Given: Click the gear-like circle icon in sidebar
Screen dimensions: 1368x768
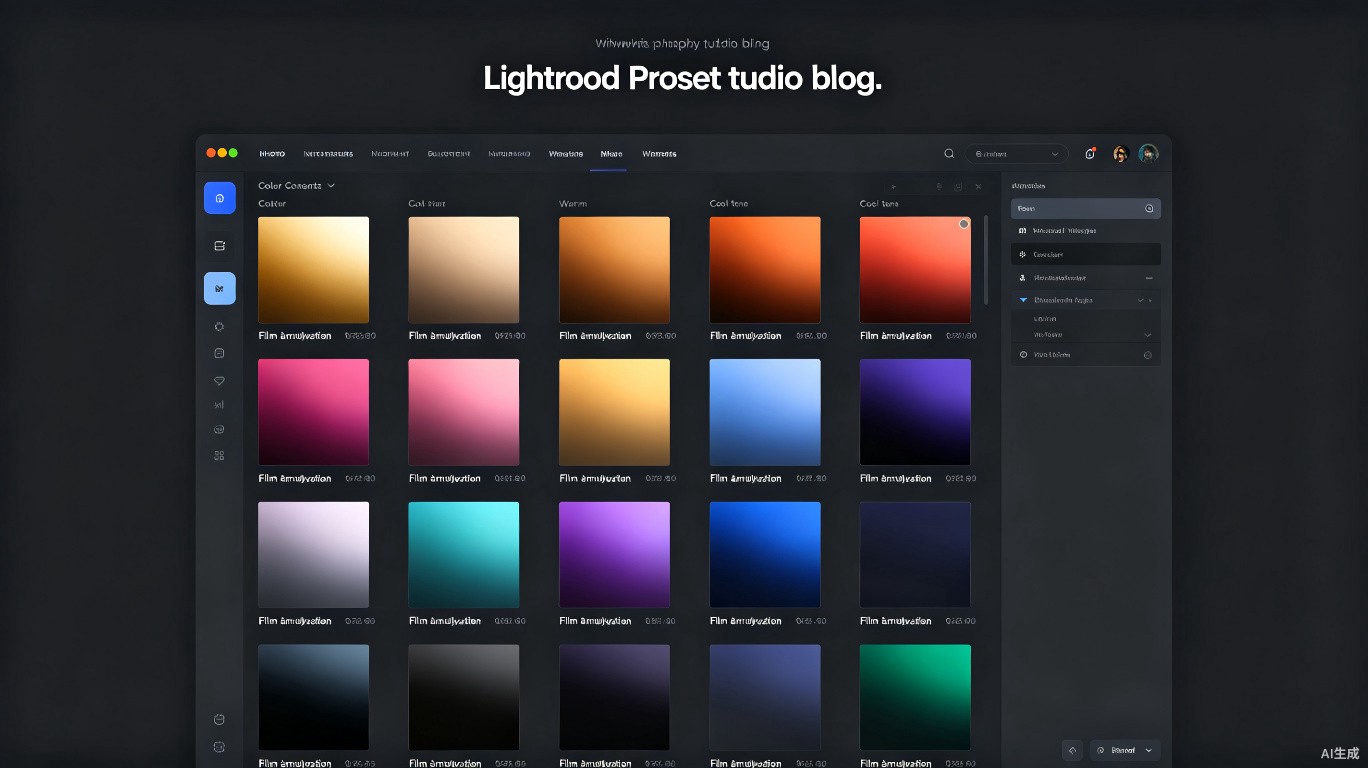Looking at the screenshot, I should (220, 326).
